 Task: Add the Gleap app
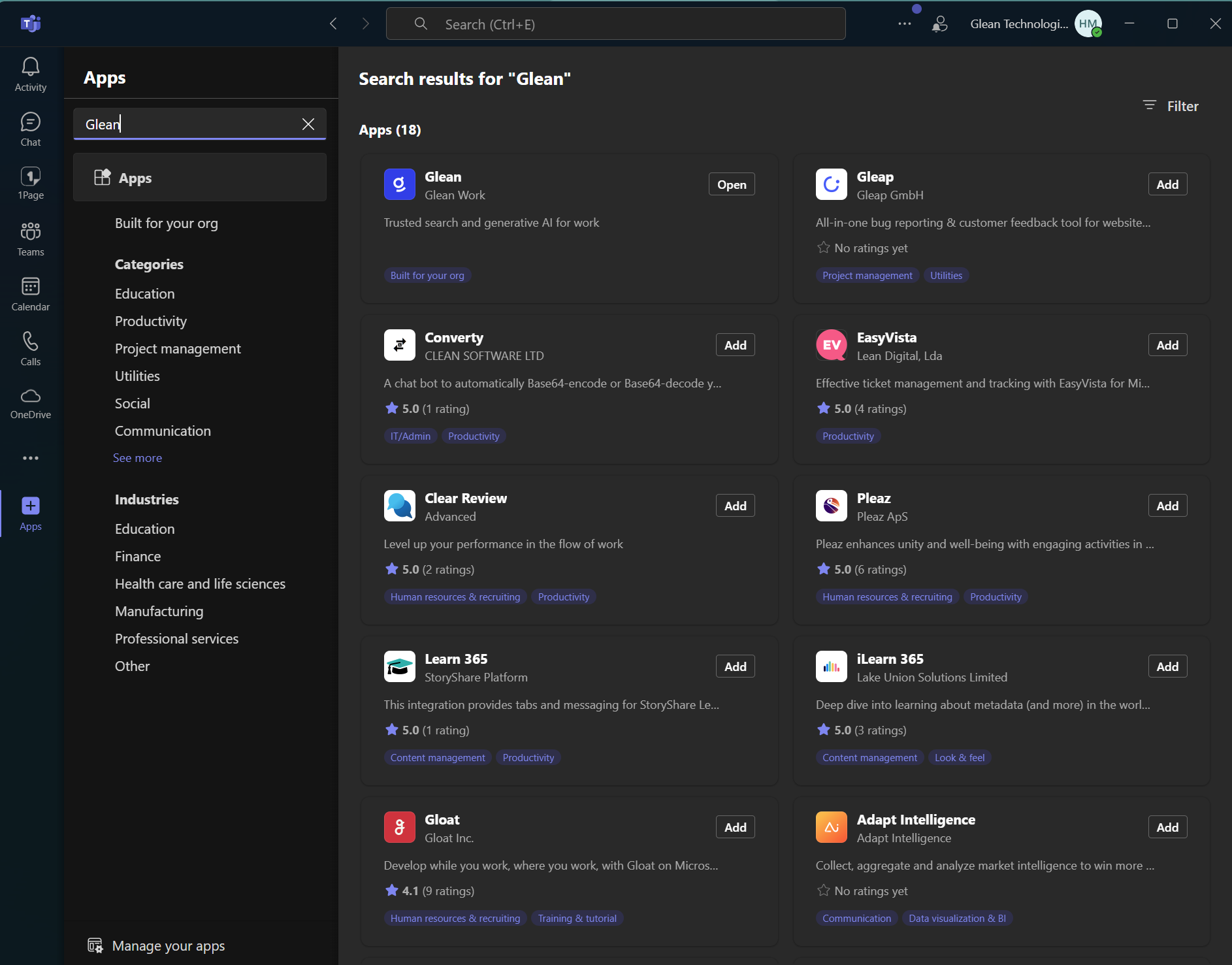click(x=1167, y=184)
